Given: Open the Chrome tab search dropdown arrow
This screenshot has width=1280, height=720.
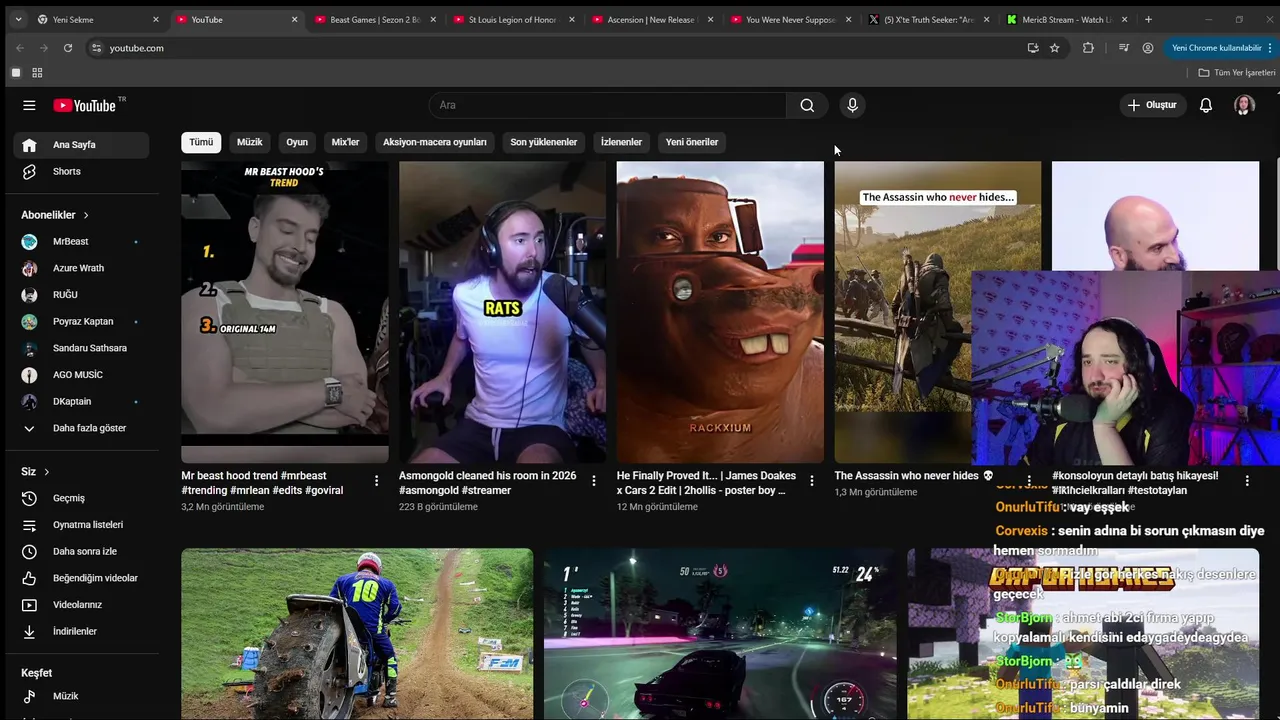Looking at the screenshot, I should click(x=17, y=19).
